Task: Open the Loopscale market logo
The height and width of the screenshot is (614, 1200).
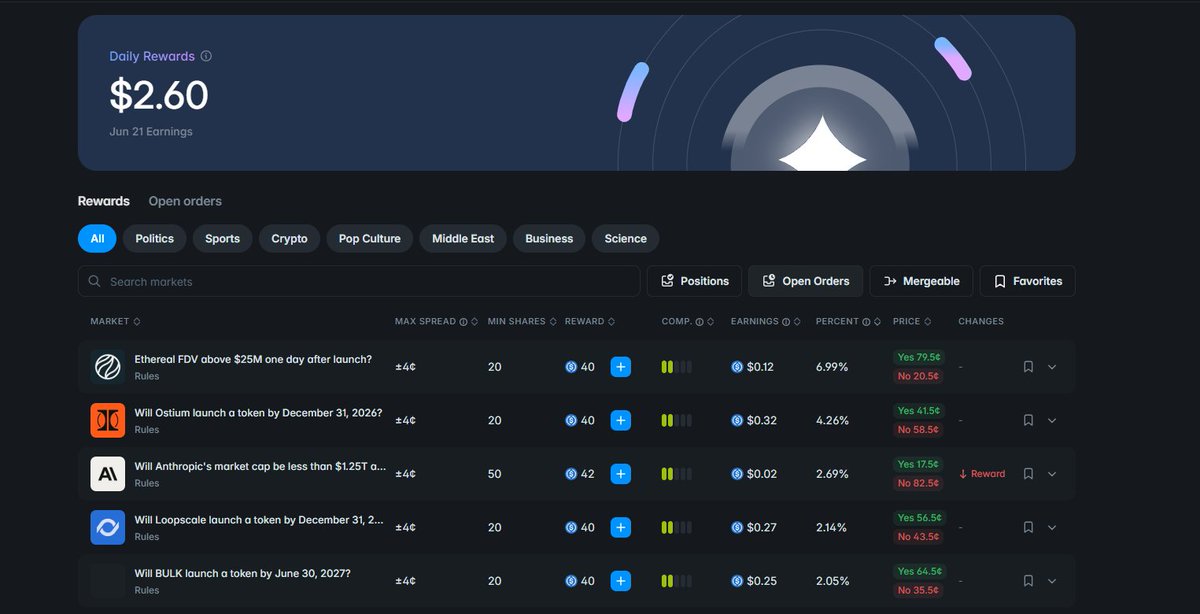Action: (x=108, y=528)
